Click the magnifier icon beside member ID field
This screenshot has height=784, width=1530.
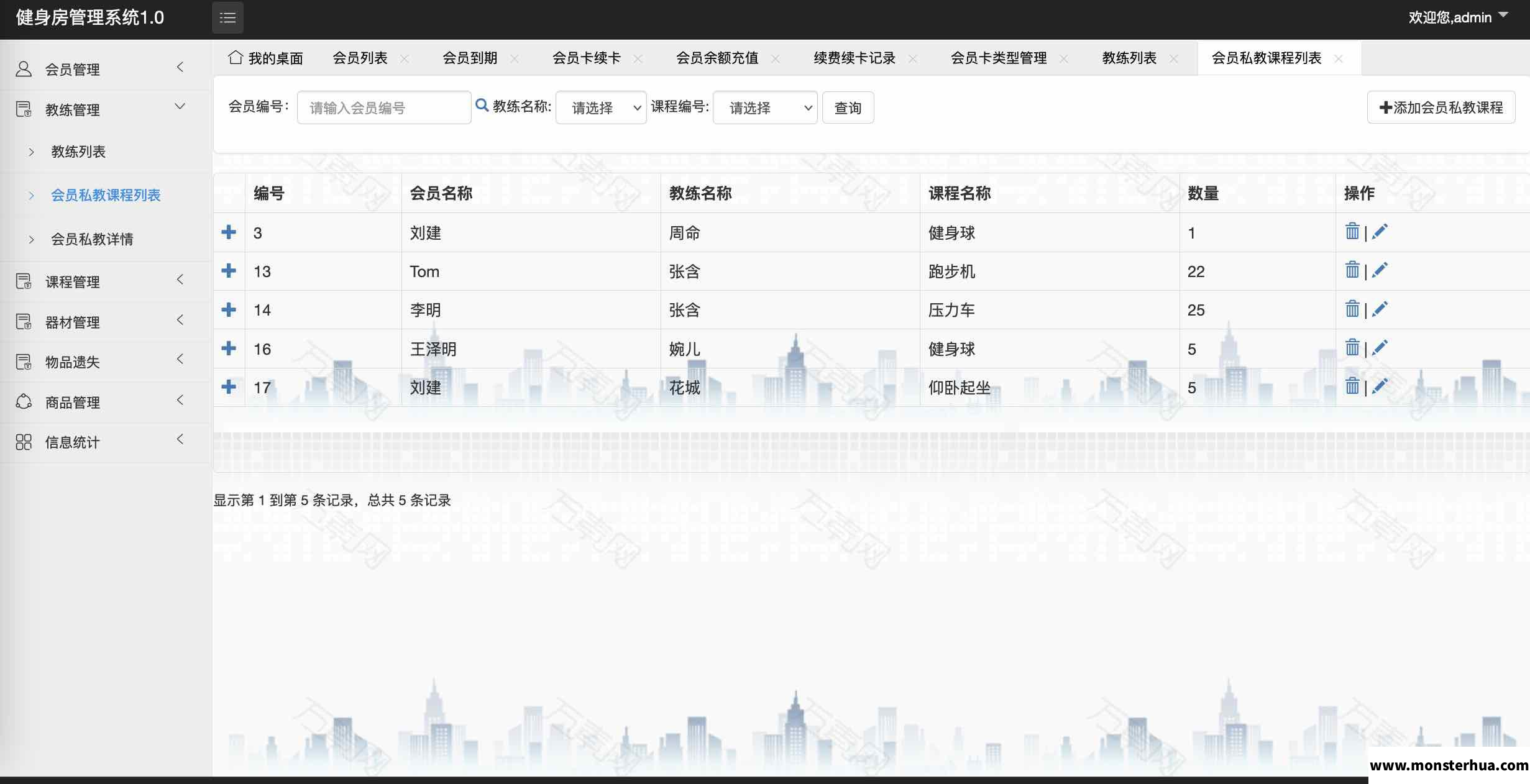(482, 106)
